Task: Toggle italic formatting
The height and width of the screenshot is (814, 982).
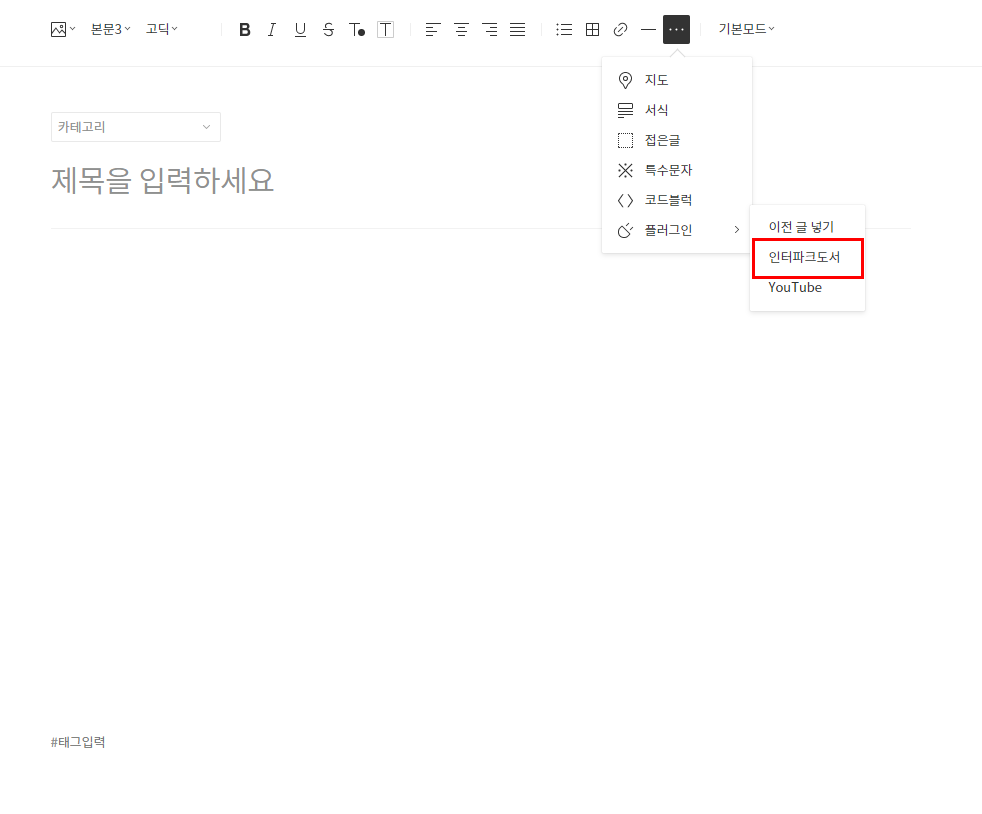Action: pyautogui.click(x=272, y=29)
